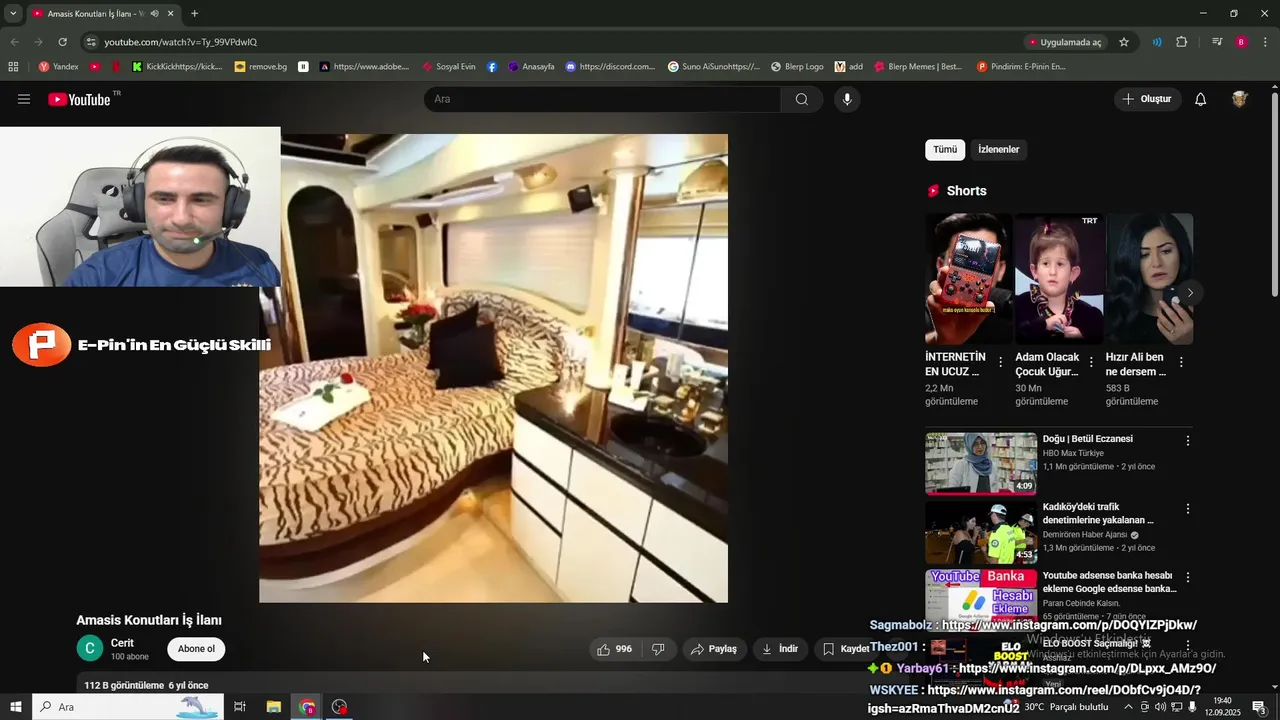Screen dimensions: 1280x720
Task: Open the Adam Olacak Çocuk short thumbnail
Action: [1060, 279]
